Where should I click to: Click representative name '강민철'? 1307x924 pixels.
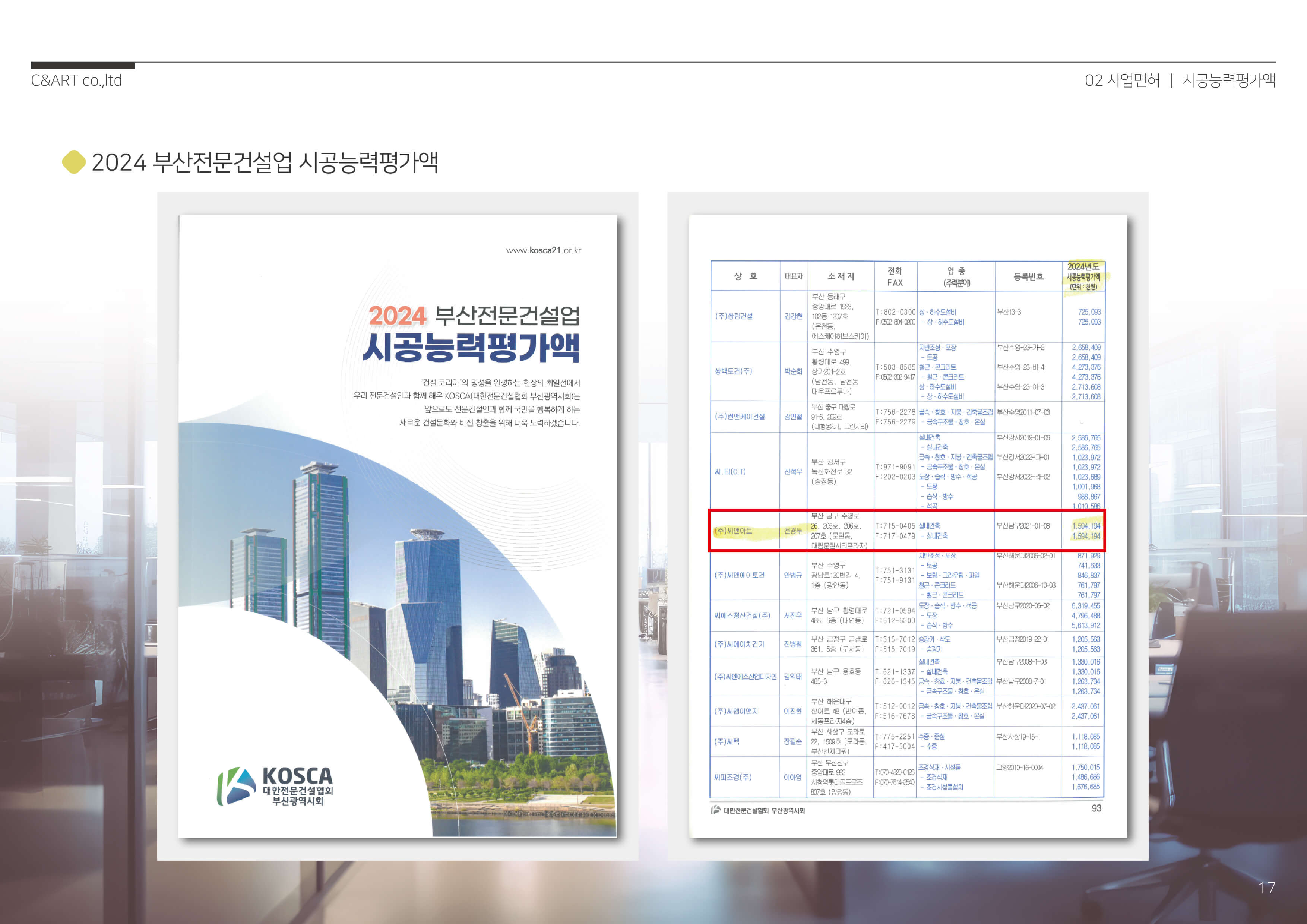click(x=794, y=417)
